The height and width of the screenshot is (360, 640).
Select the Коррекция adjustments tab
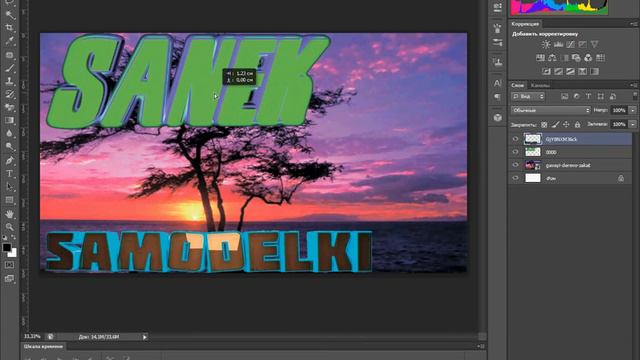pyautogui.click(x=525, y=24)
